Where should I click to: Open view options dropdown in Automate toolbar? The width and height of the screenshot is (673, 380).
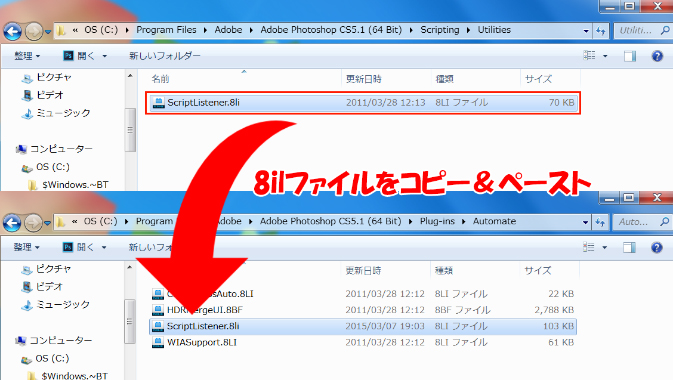(x=605, y=247)
